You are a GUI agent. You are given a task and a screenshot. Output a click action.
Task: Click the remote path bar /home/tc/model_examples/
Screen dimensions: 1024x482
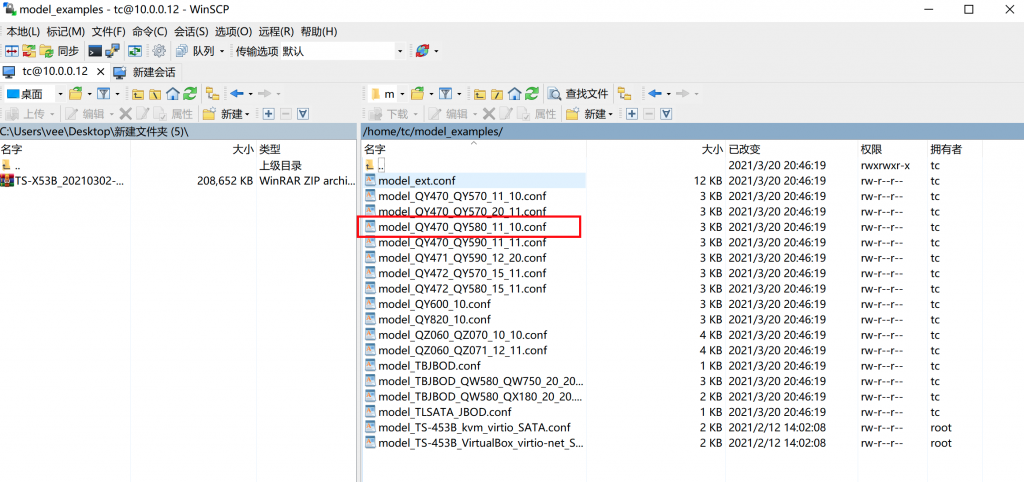coord(692,131)
